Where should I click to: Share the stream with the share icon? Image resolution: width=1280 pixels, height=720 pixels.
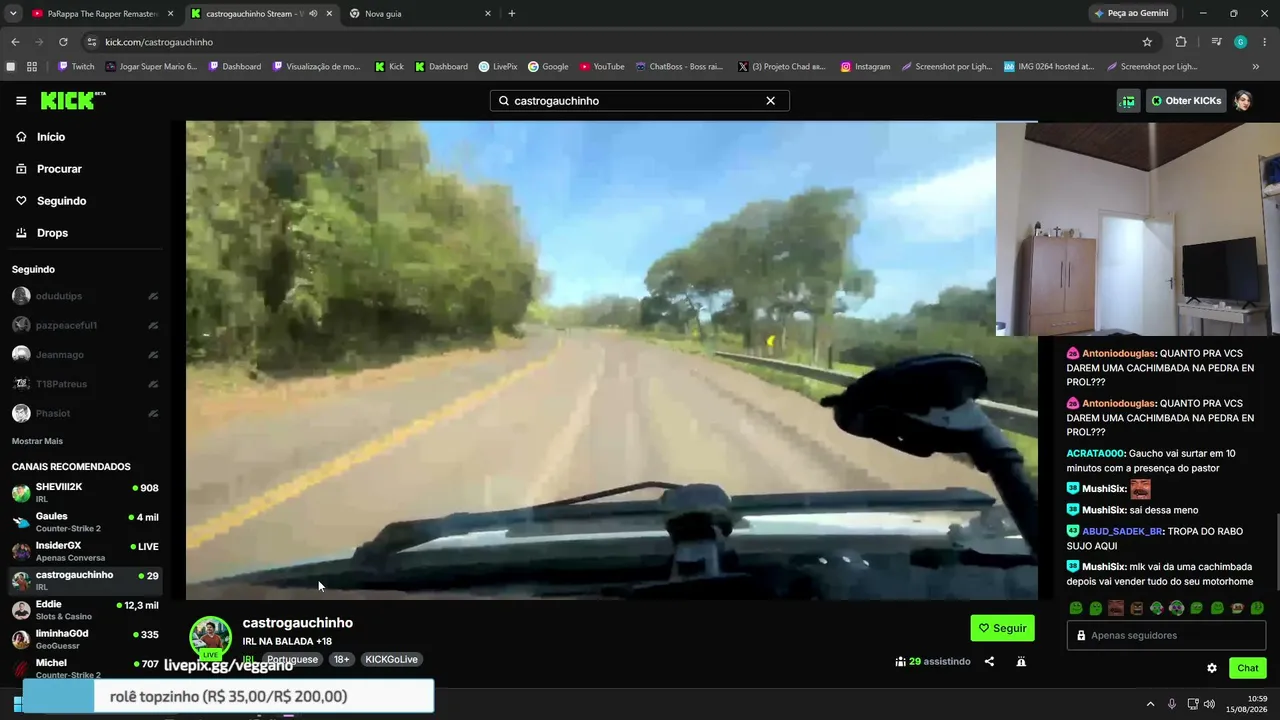[989, 661]
